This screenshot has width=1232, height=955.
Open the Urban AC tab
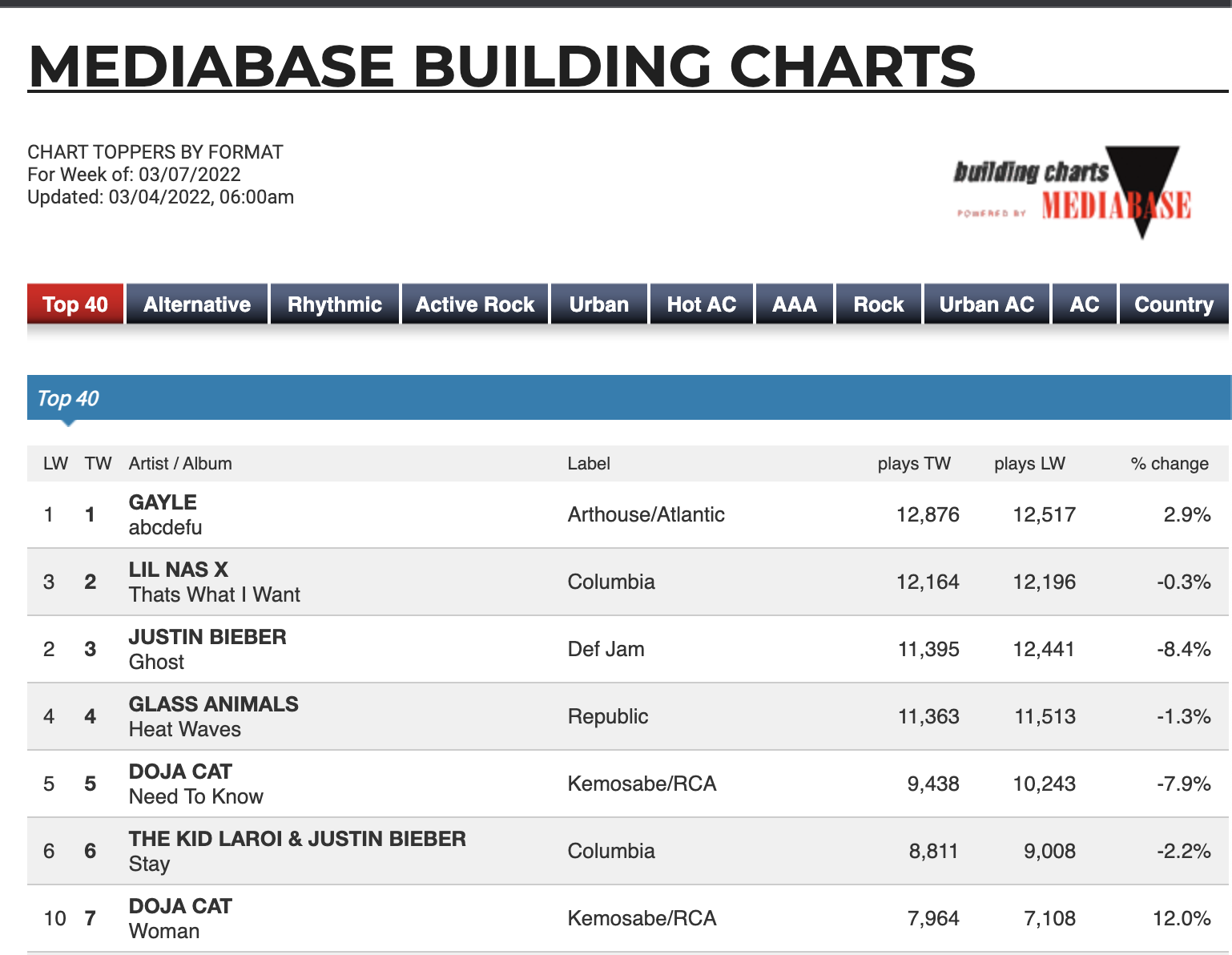987,304
